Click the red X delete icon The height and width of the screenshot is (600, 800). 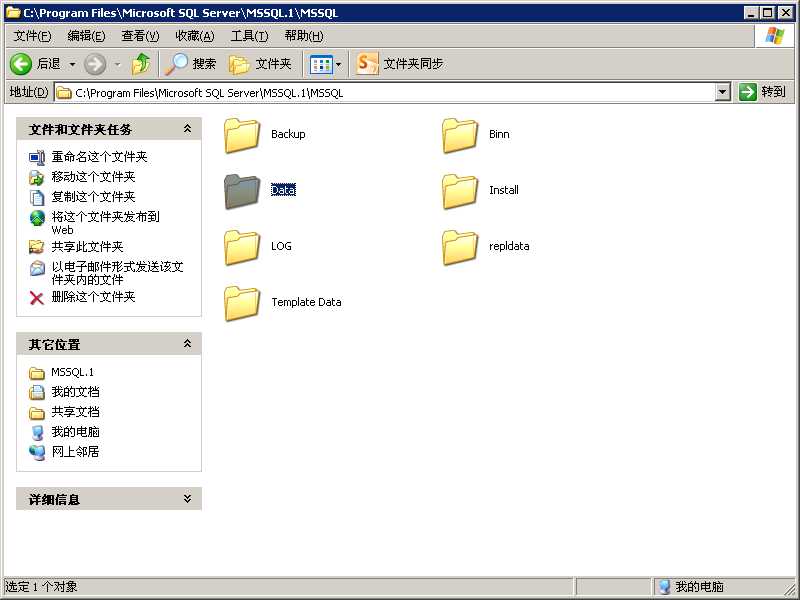[37, 297]
